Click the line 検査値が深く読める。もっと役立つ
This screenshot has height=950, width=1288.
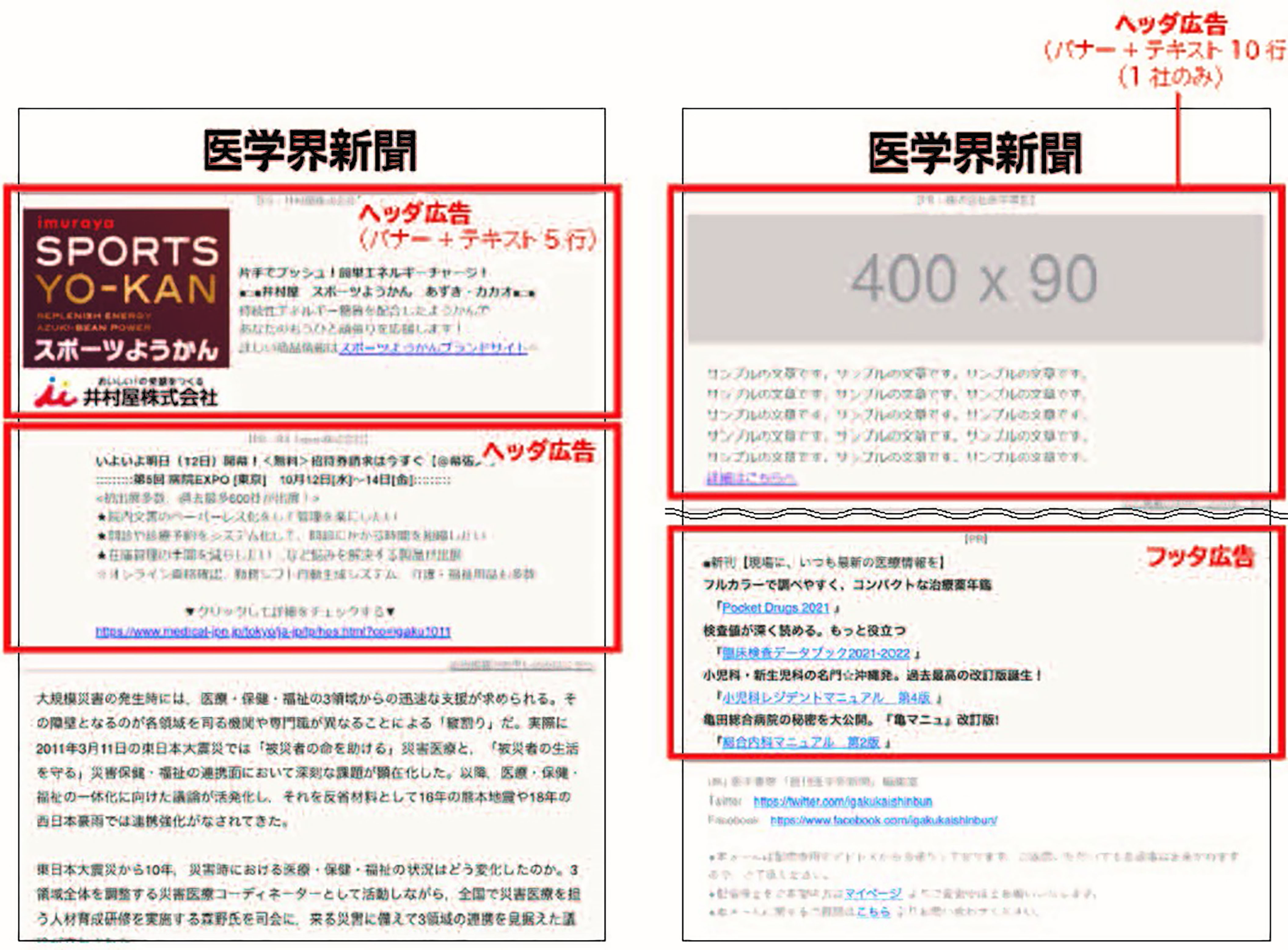804,631
